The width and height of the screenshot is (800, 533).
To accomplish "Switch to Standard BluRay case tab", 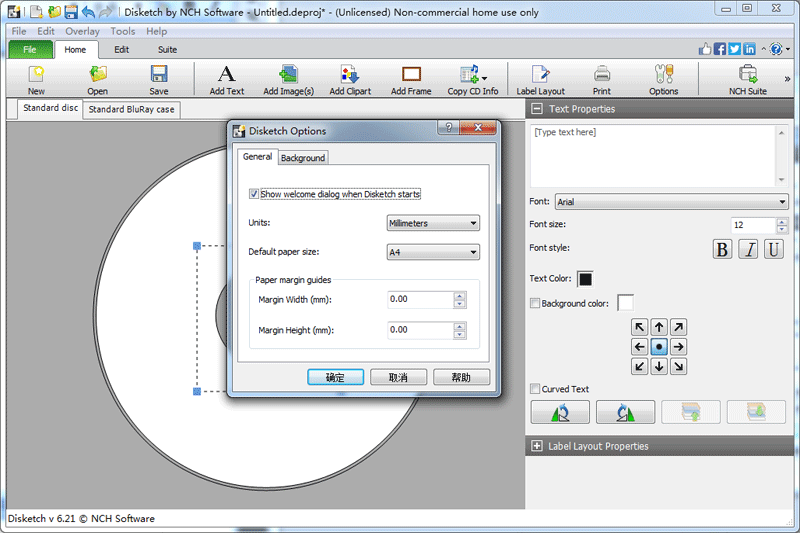I will coord(131,109).
